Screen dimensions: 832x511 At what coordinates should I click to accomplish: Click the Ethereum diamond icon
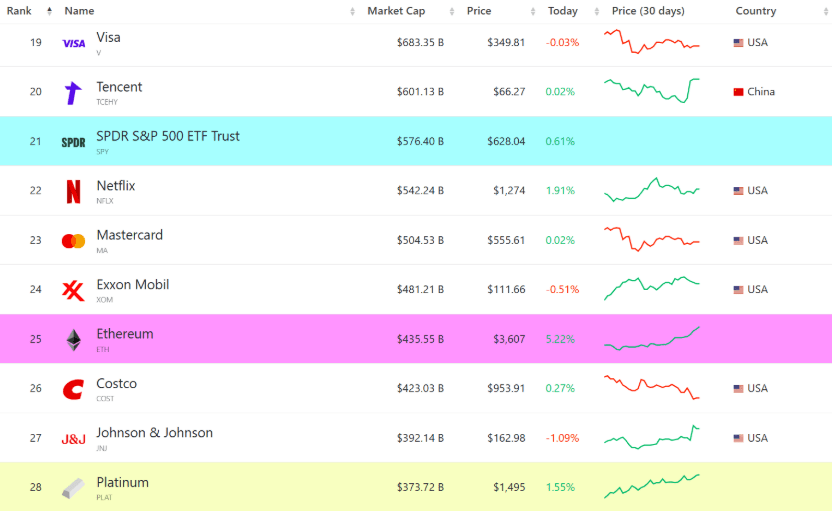pos(73,340)
